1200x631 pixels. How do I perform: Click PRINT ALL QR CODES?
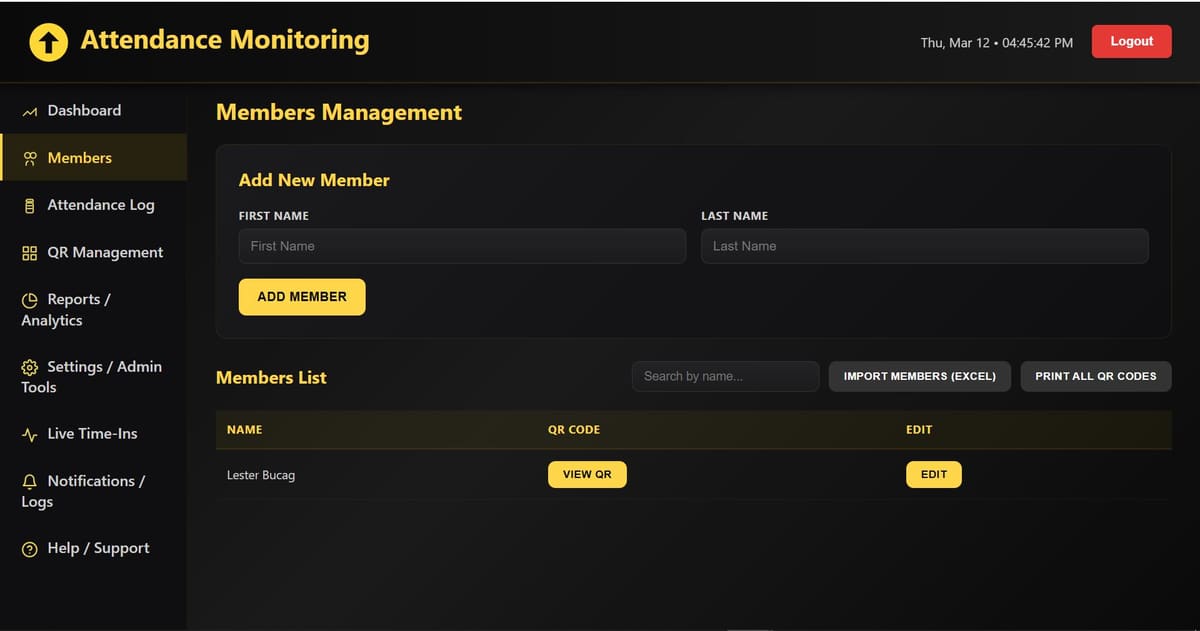(x=1095, y=376)
